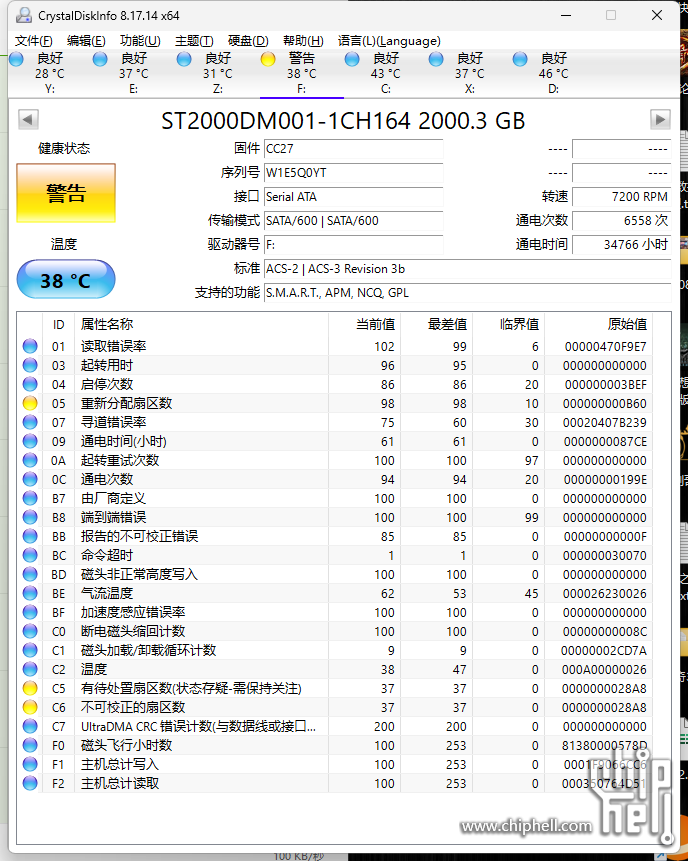Click the status icon for UltraDMA CRC row
Screen dimensions: 688x861
coord(30,726)
